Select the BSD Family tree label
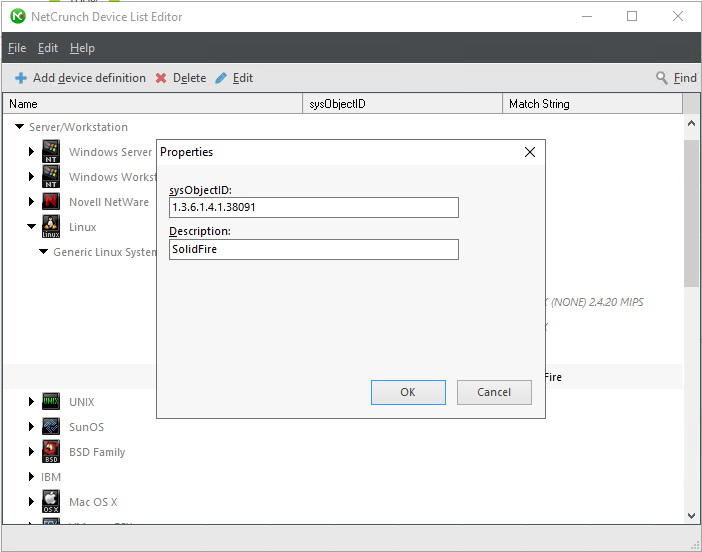This screenshot has width=702, height=552. click(x=97, y=452)
